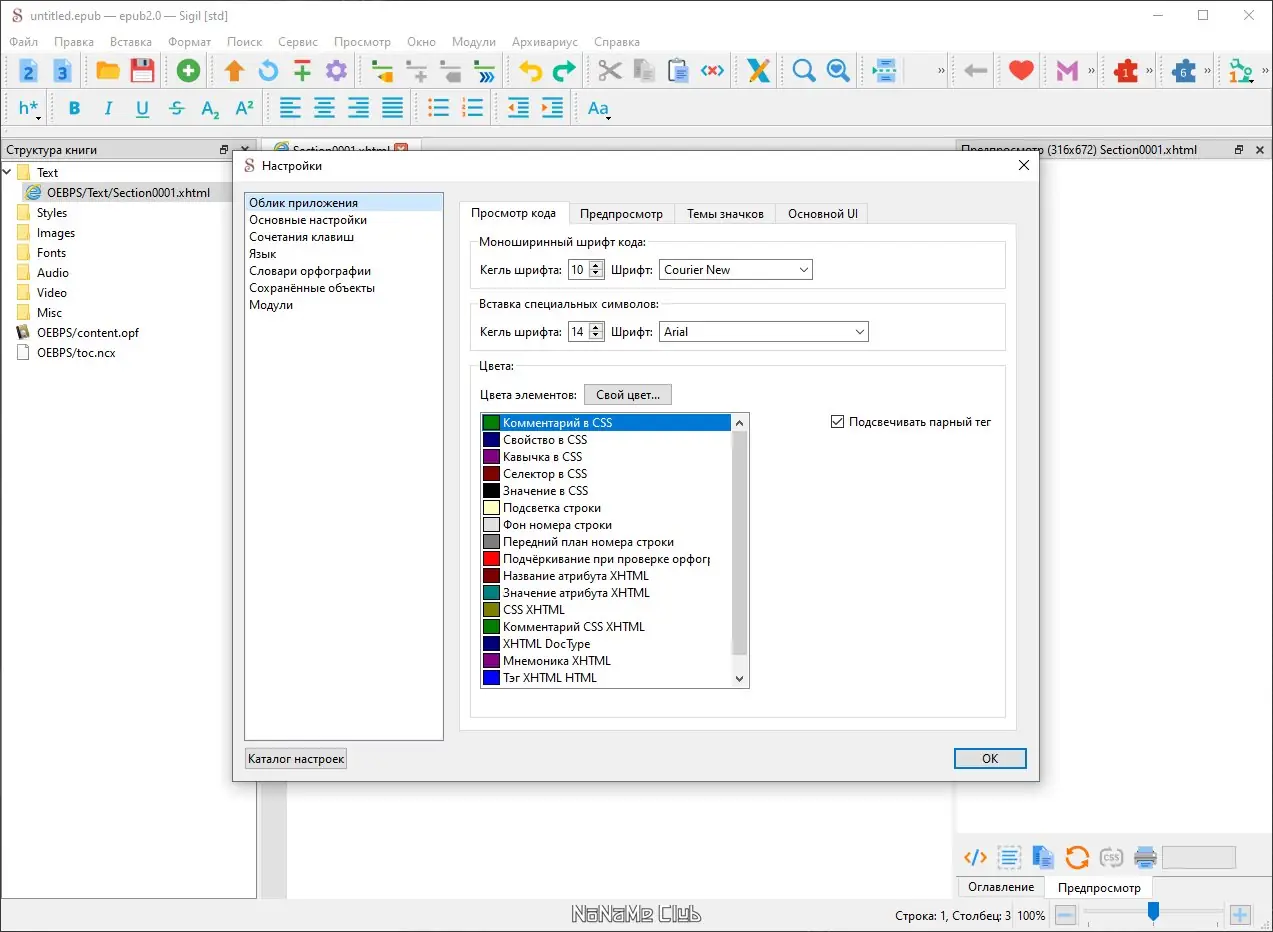Click the magnifier with heart saved searches icon
Screen dimensions: 1273x932
click(838, 71)
